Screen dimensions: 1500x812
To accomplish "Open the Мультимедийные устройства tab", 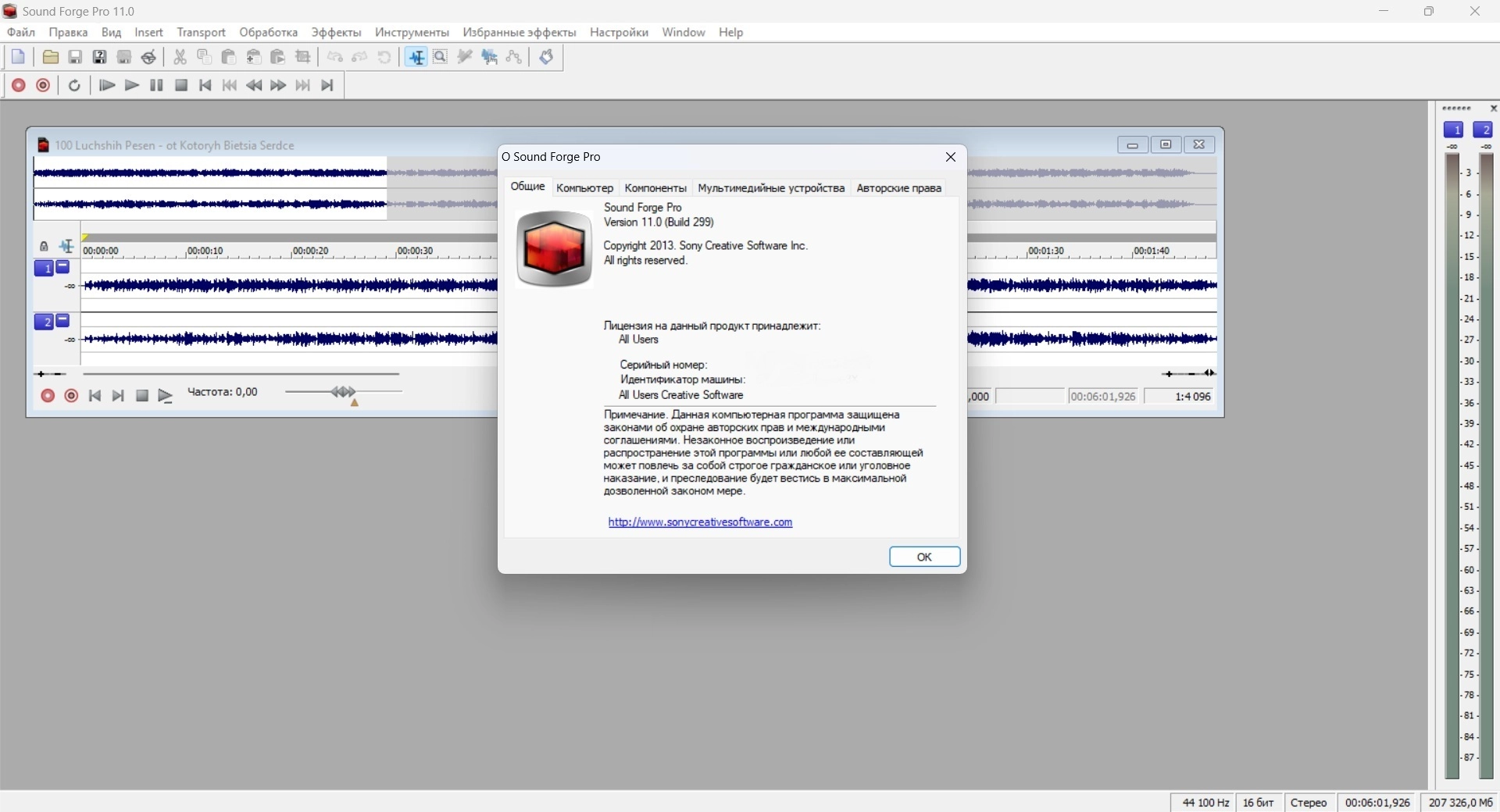I will [x=772, y=188].
